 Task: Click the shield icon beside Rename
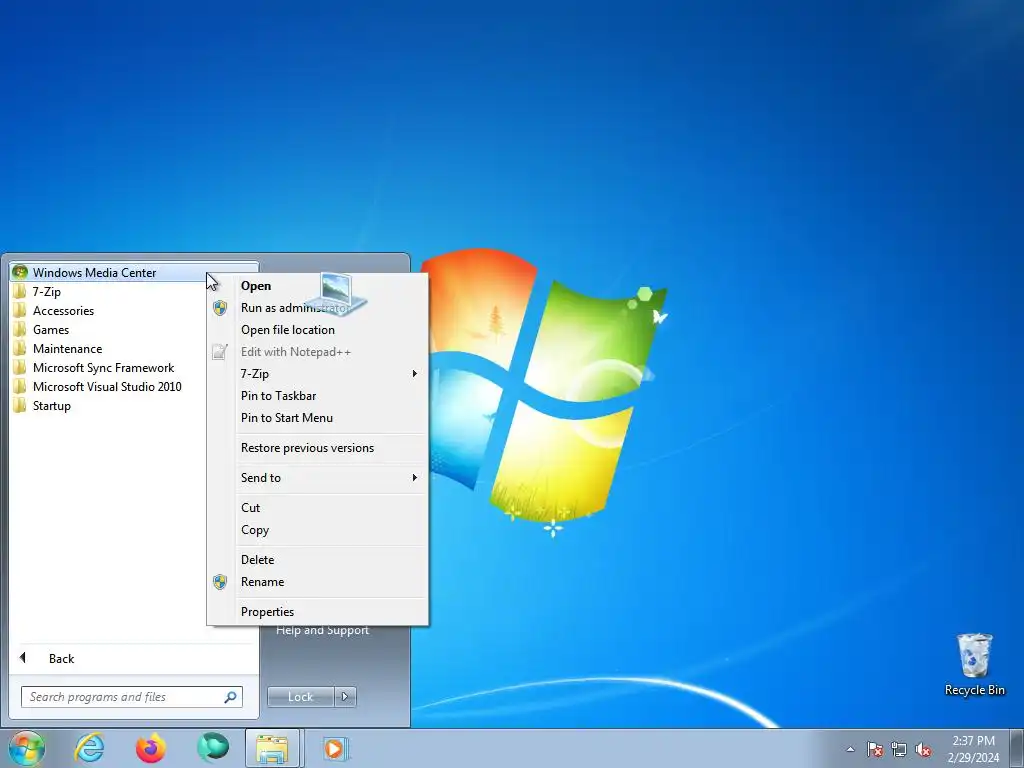point(220,582)
